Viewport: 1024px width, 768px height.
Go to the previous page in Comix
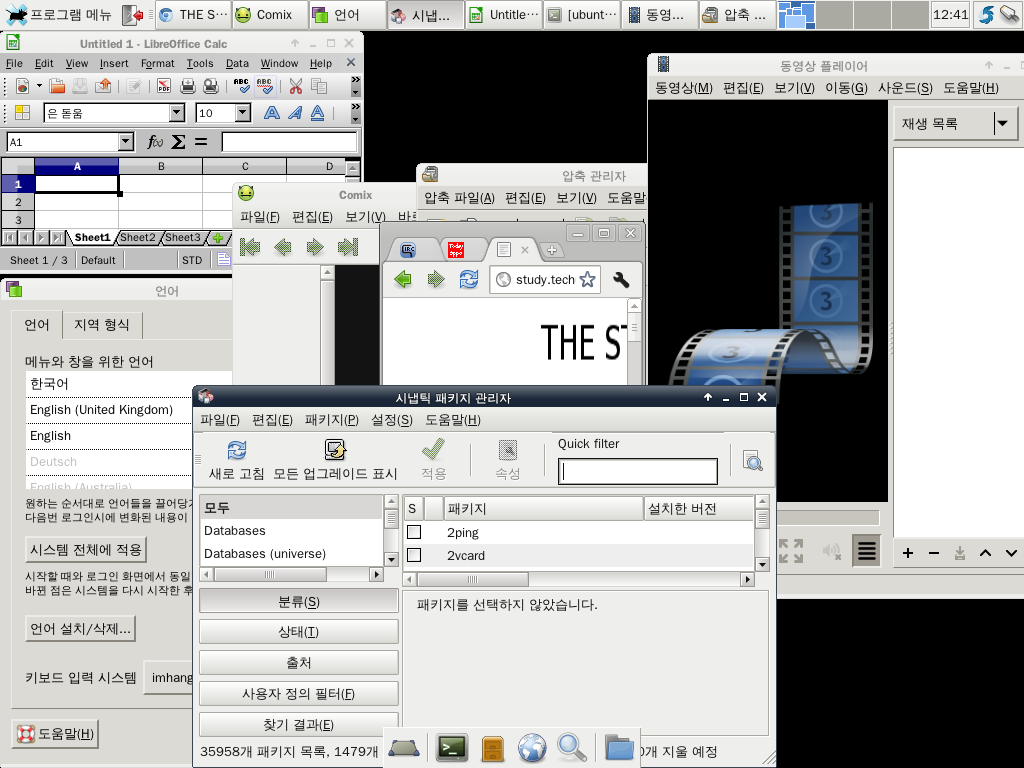tap(283, 247)
